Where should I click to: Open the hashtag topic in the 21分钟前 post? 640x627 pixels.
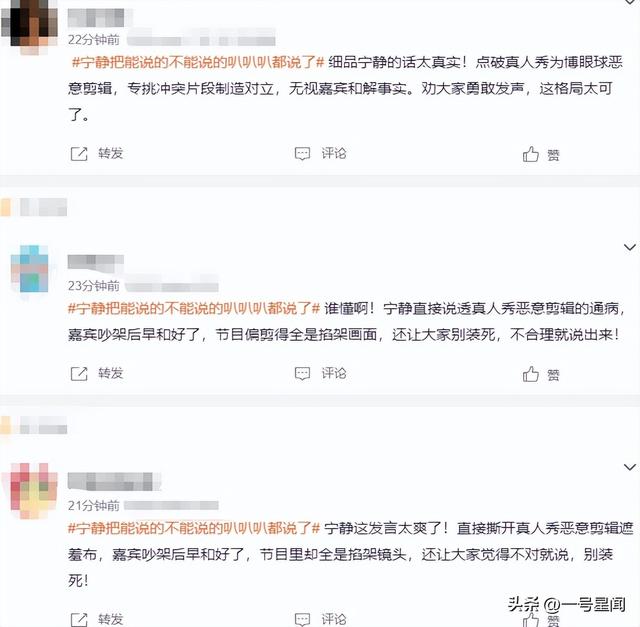click(x=194, y=528)
